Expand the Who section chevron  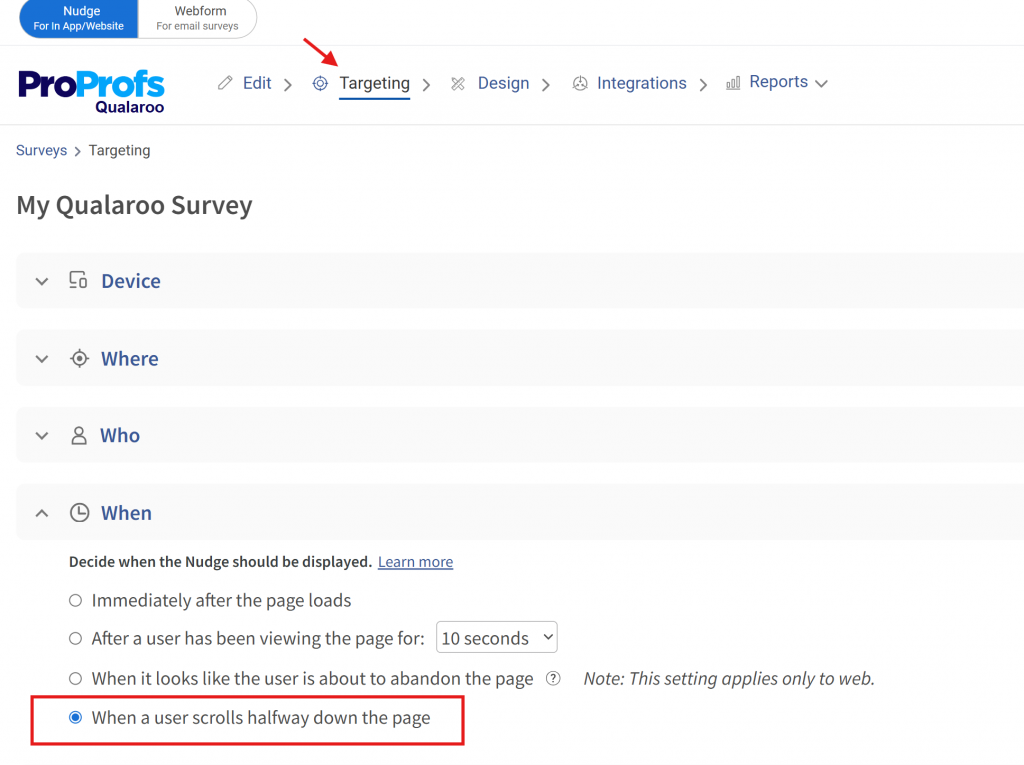(42, 436)
